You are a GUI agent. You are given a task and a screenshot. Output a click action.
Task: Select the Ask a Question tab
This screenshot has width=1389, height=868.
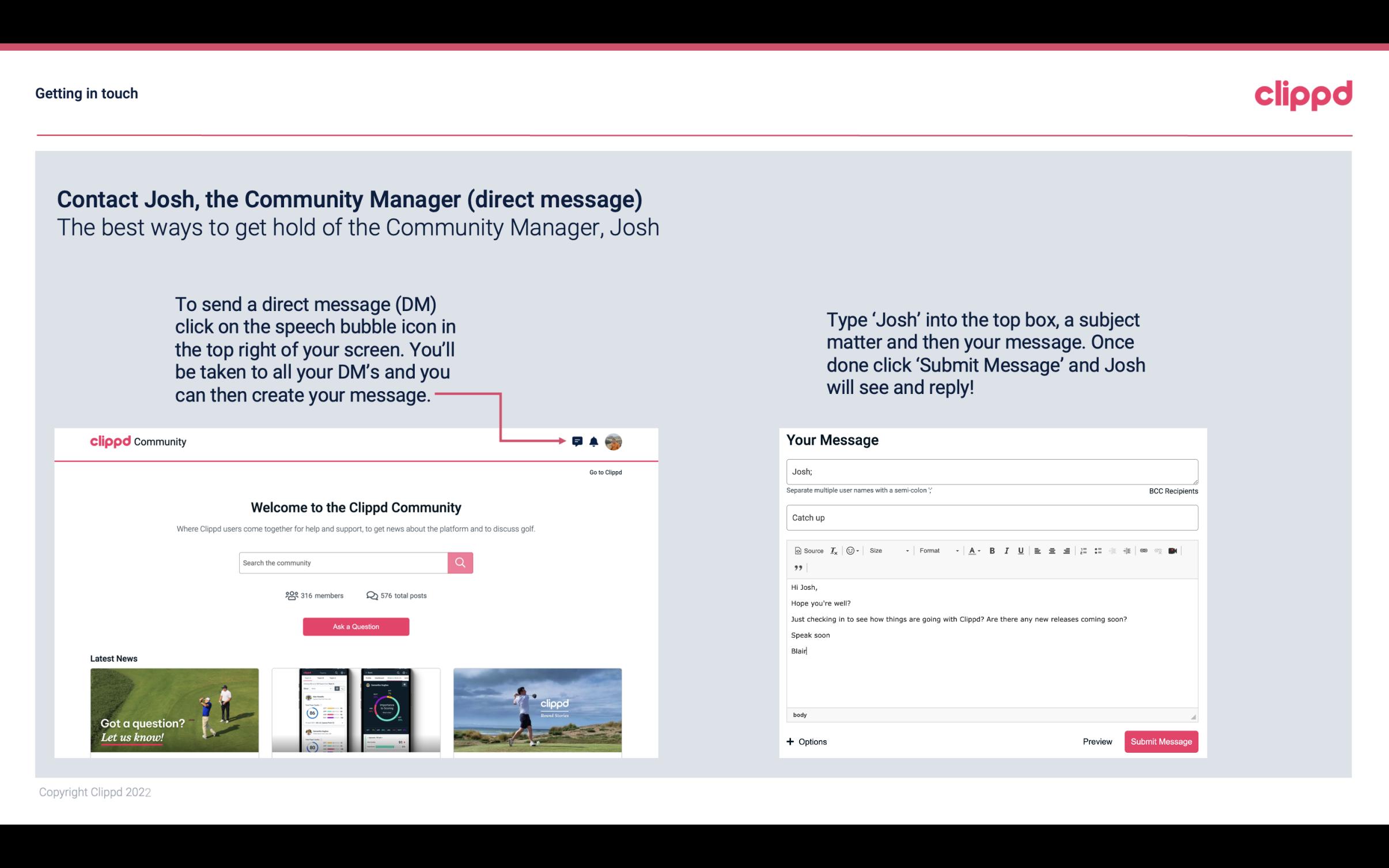(356, 626)
